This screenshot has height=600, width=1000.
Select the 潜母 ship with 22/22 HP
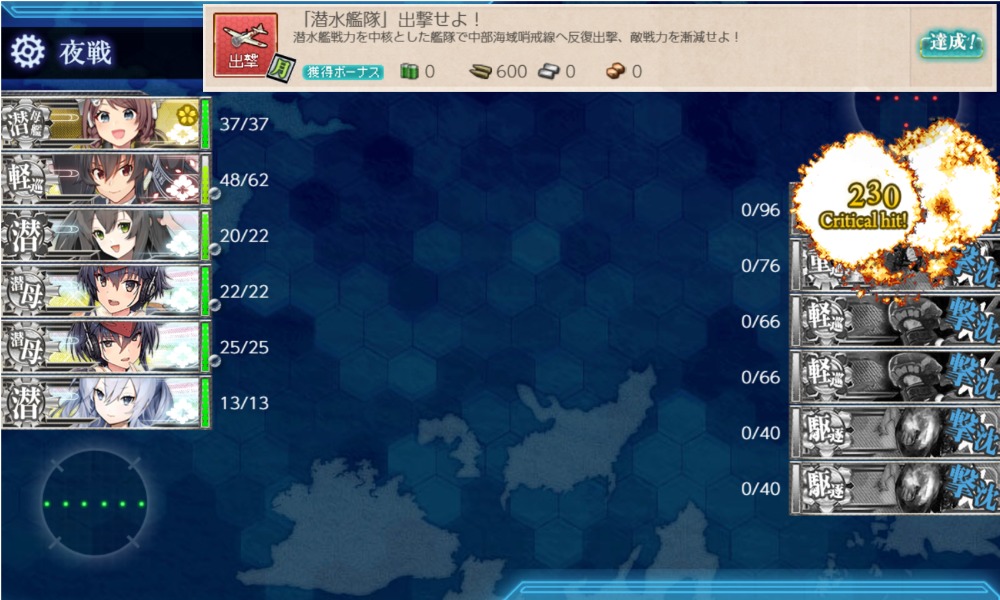pos(106,291)
